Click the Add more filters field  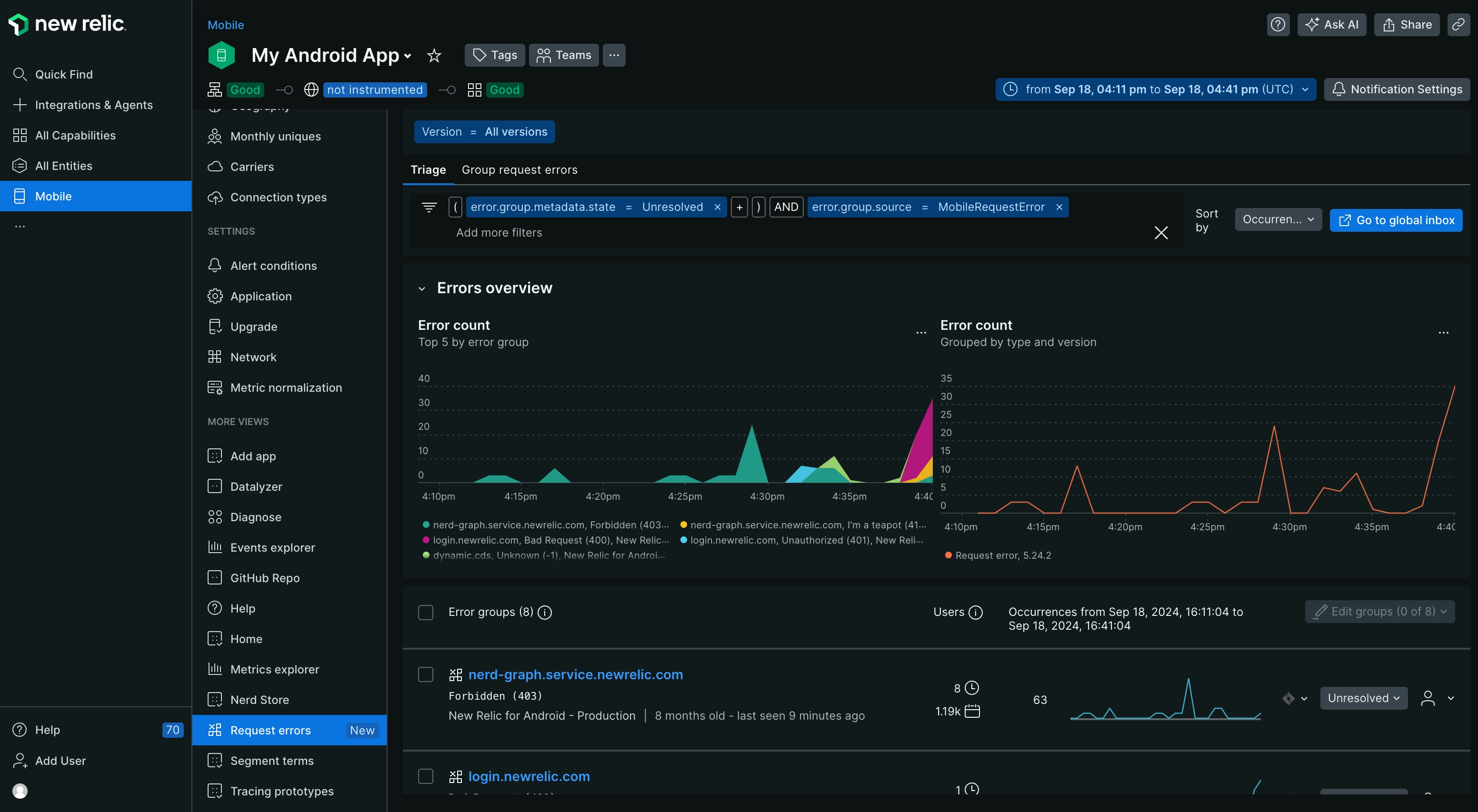click(499, 233)
